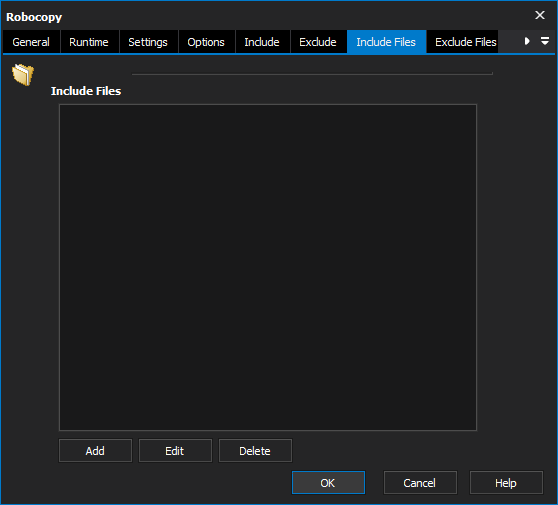Open the Include tab
This screenshot has width=558, height=505.
262,42
